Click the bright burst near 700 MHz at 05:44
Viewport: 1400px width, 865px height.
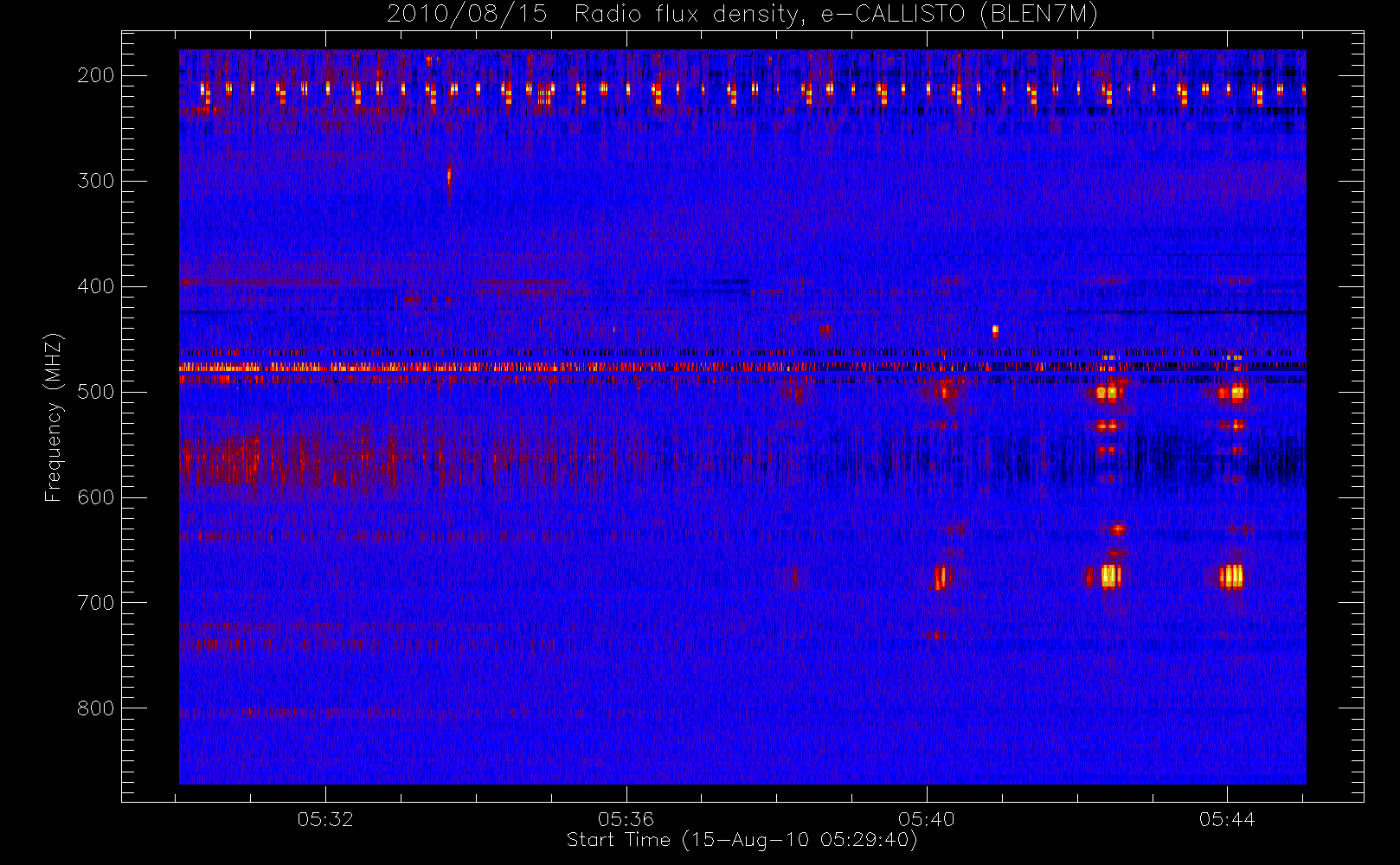pos(1231,576)
